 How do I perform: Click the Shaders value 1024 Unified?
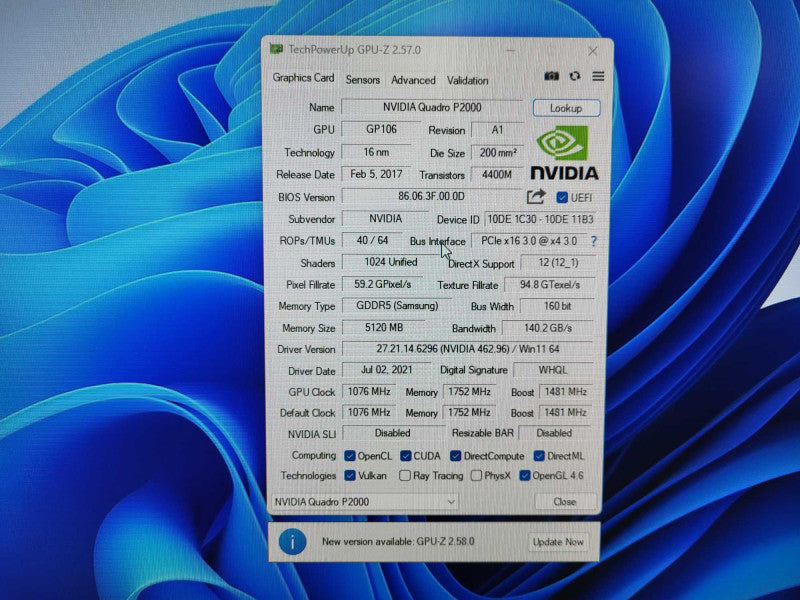coord(390,262)
